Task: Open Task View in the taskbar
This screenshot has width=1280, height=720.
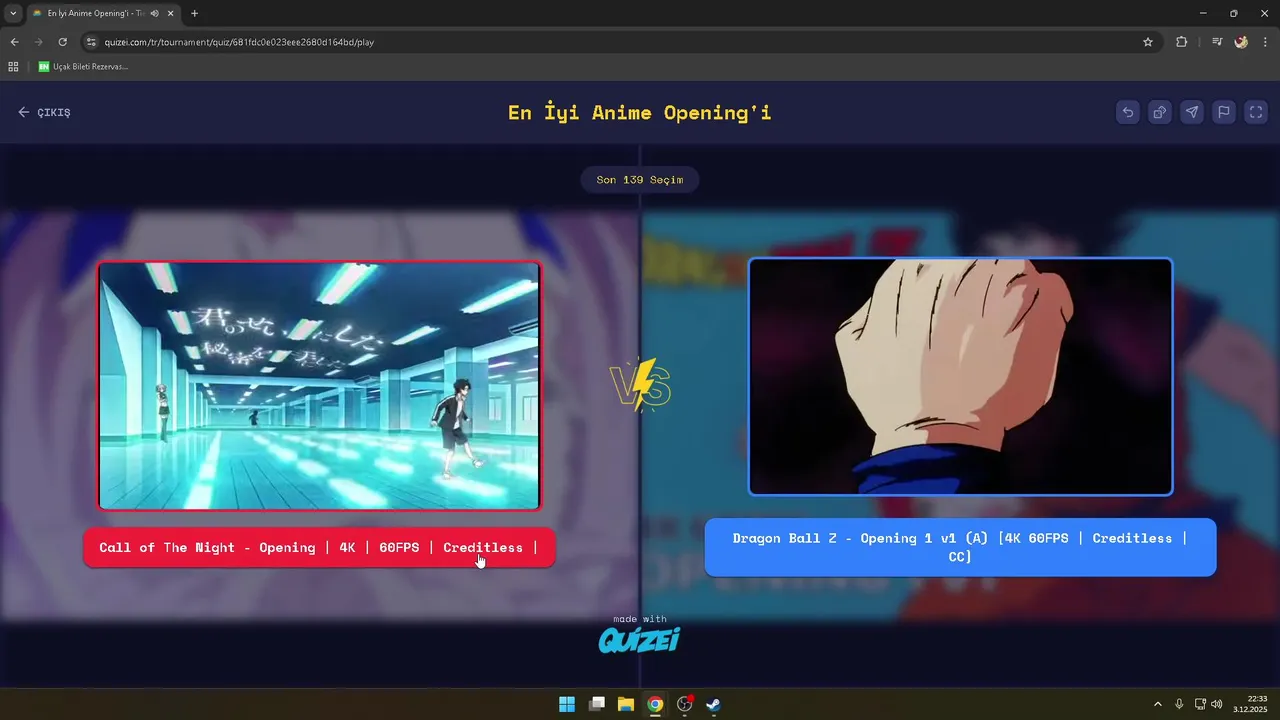Action: coord(597,704)
